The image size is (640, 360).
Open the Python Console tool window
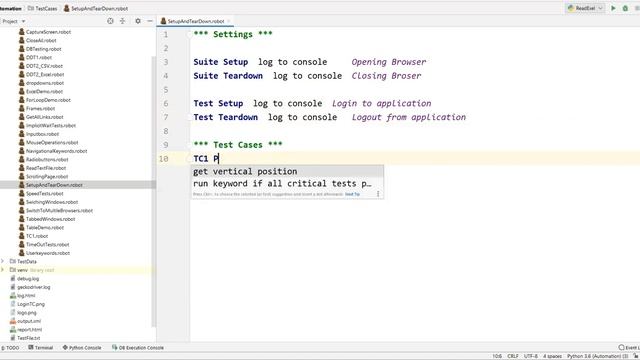tap(82, 348)
